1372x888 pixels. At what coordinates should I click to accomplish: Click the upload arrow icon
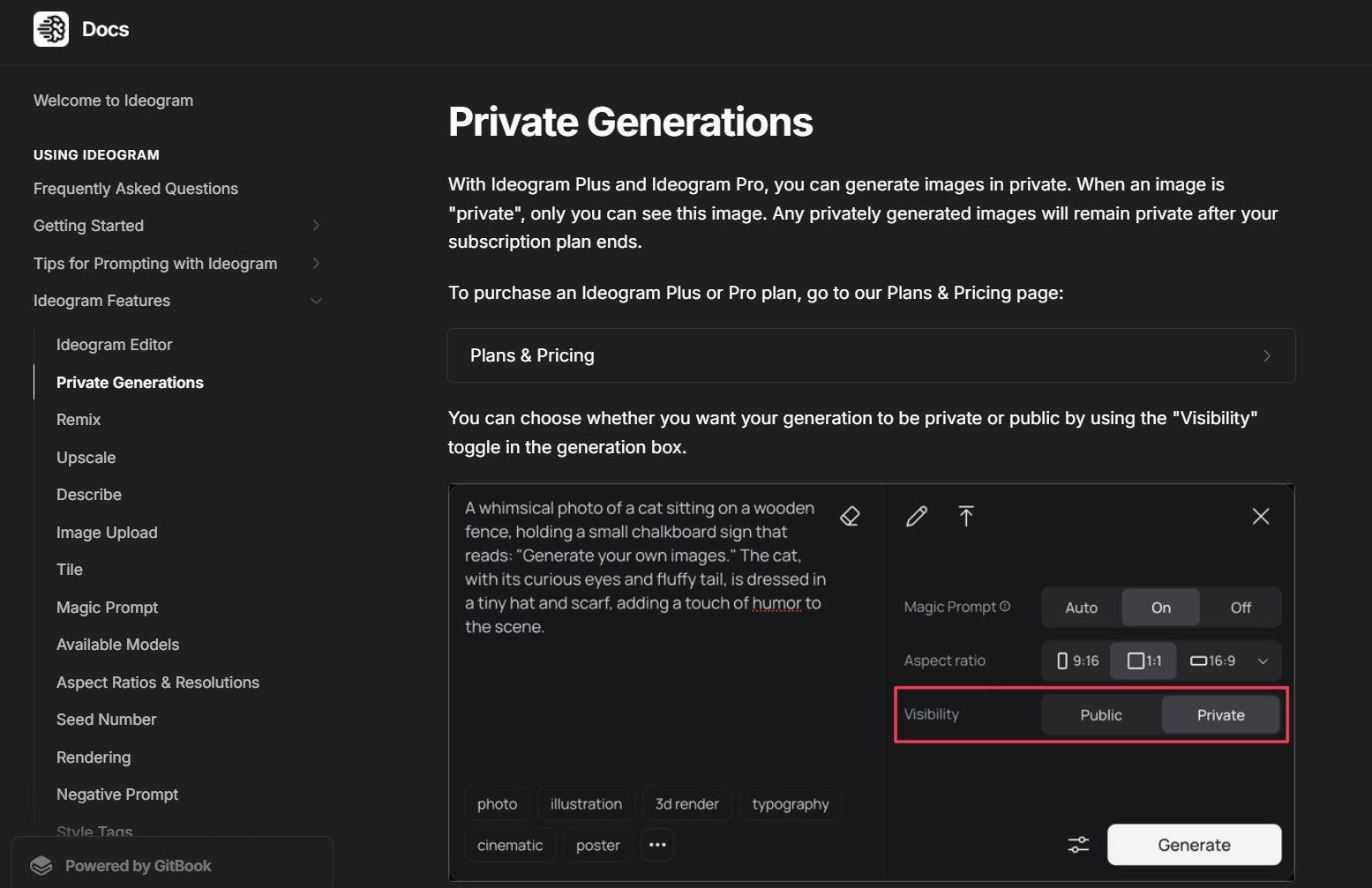click(x=966, y=516)
